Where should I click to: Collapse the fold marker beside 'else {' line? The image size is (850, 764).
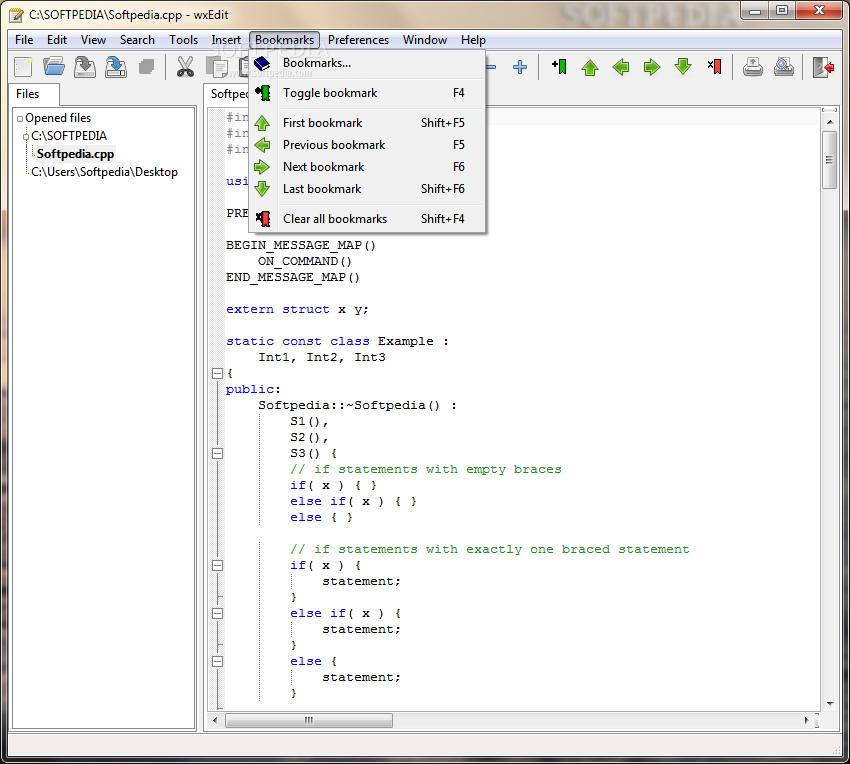point(217,661)
